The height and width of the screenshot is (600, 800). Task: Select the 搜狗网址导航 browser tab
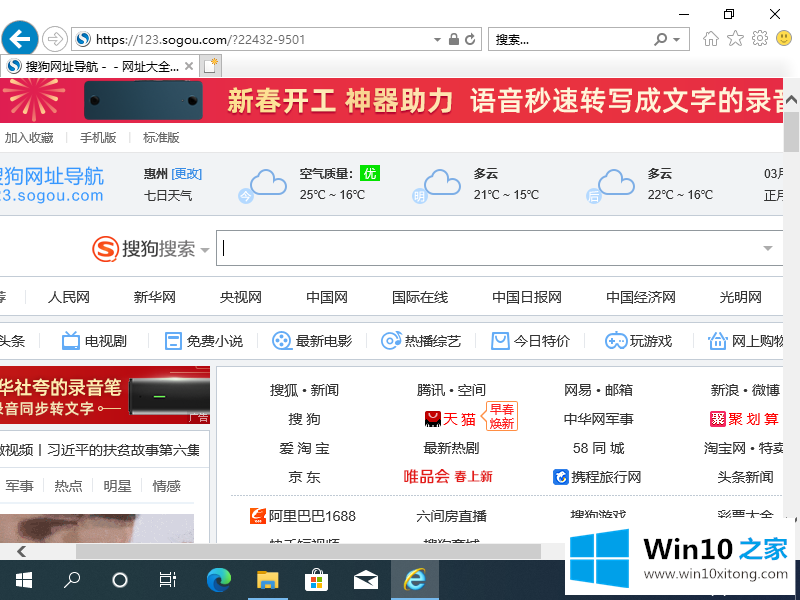96,66
